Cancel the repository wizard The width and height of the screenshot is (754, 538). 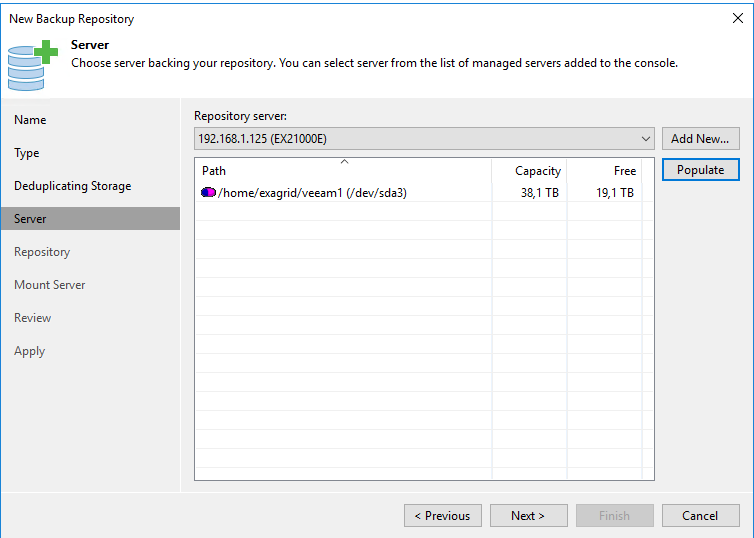(701, 515)
